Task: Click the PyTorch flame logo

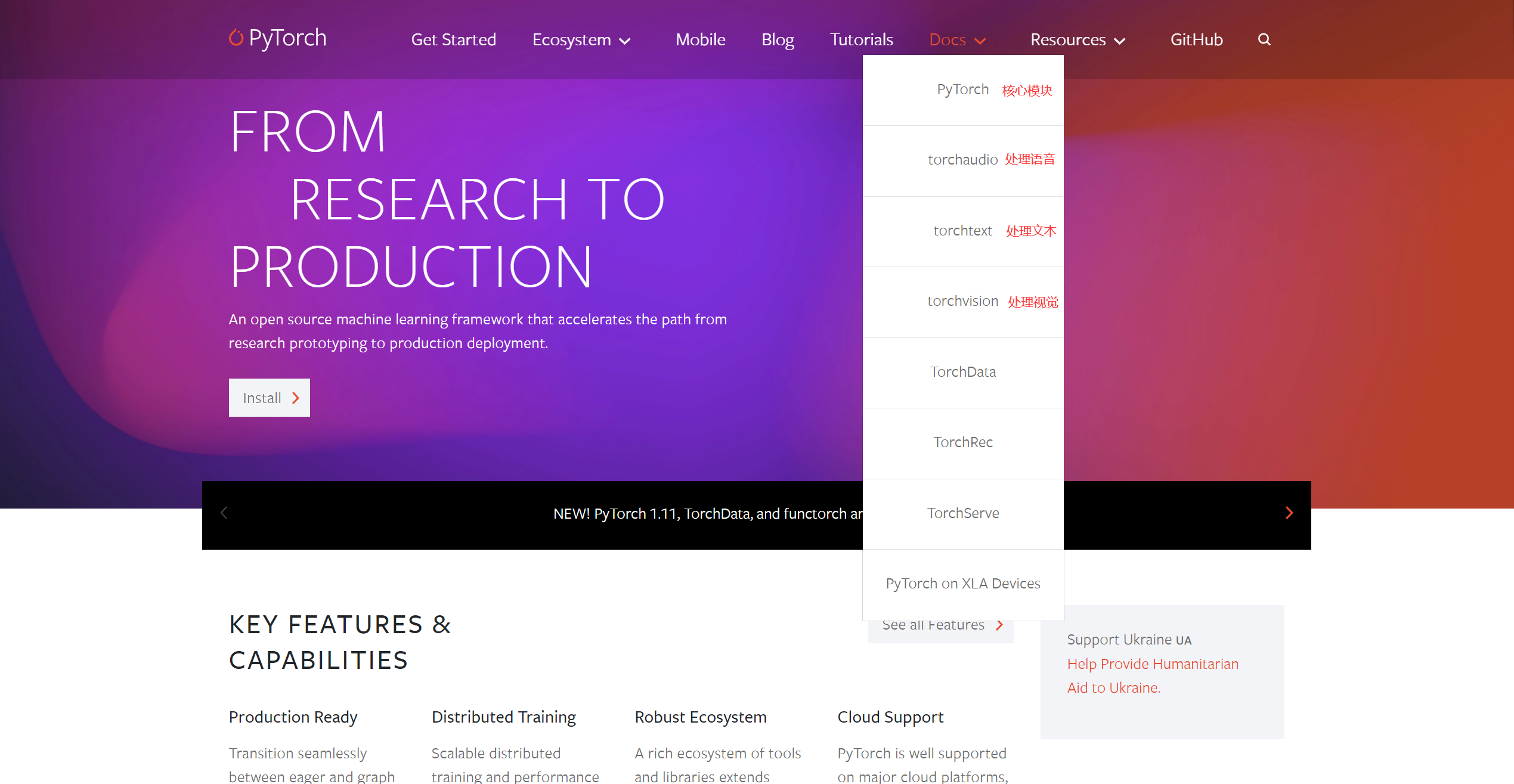Action: point(236,38)
